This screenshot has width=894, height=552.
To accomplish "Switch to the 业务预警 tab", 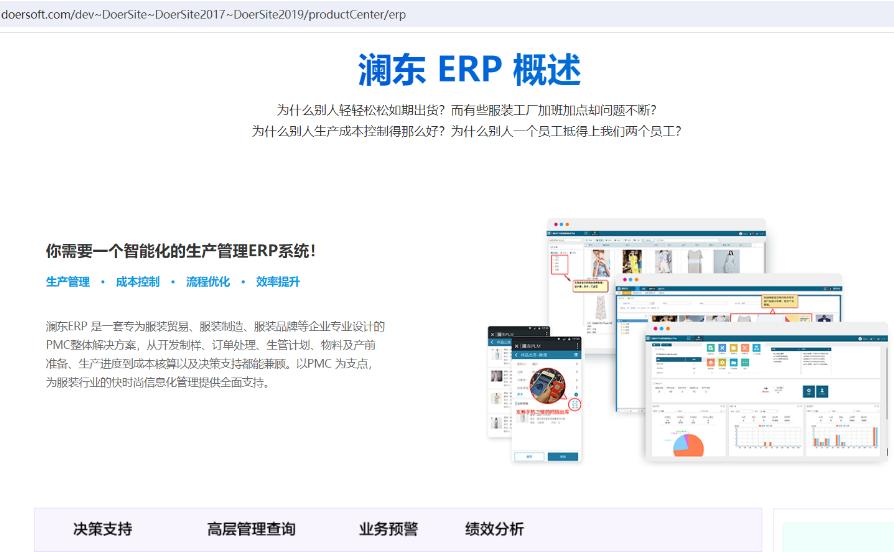I will tap(388, 529).
